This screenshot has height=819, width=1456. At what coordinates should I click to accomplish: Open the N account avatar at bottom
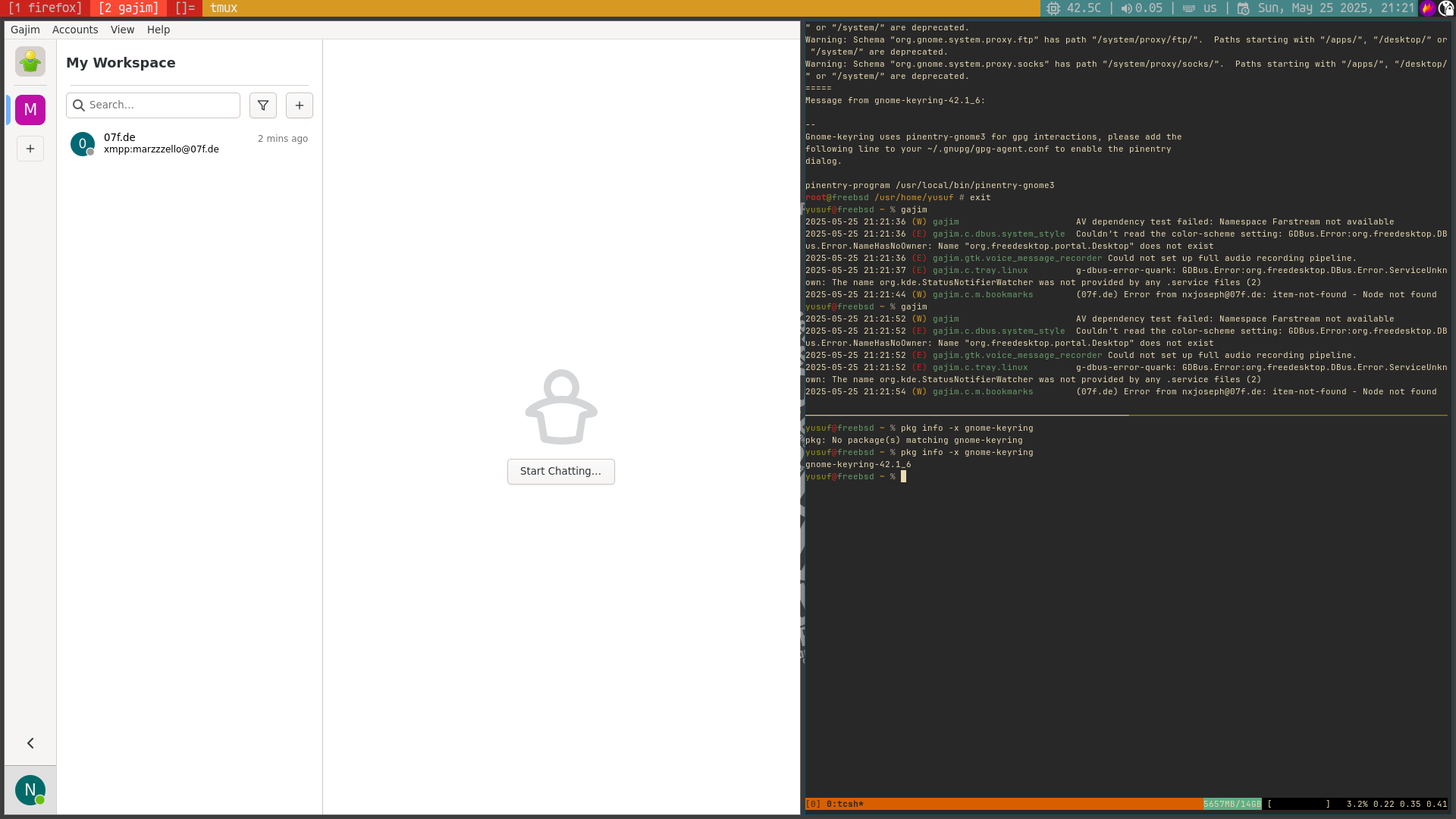(30, 790)
